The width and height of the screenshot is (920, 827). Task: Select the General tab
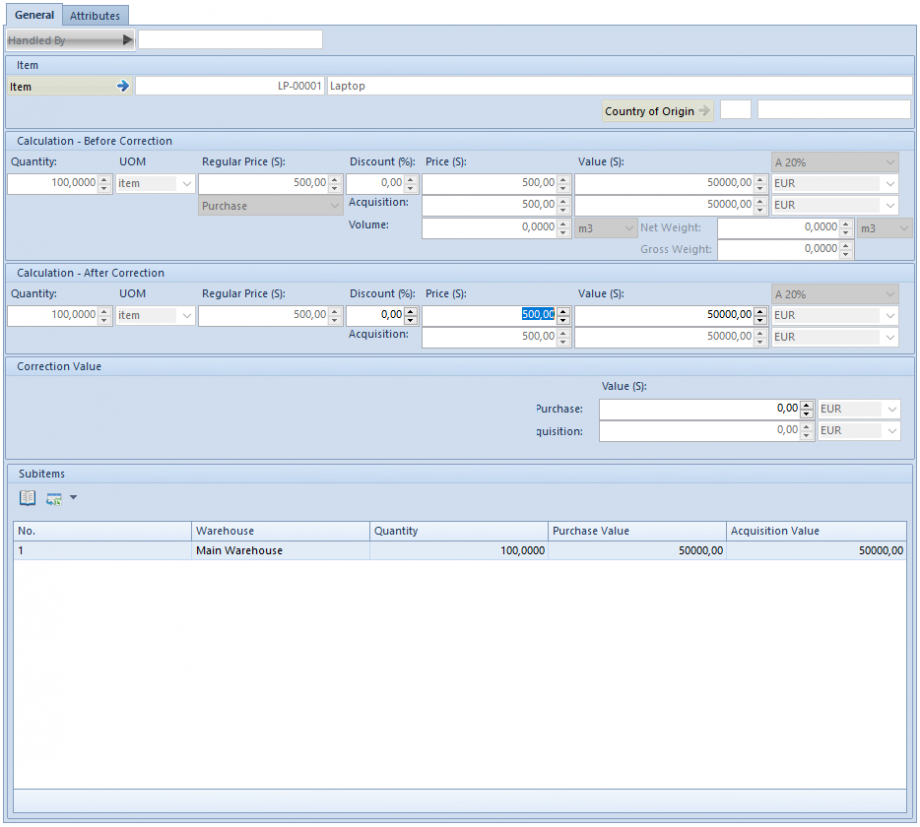34,15
